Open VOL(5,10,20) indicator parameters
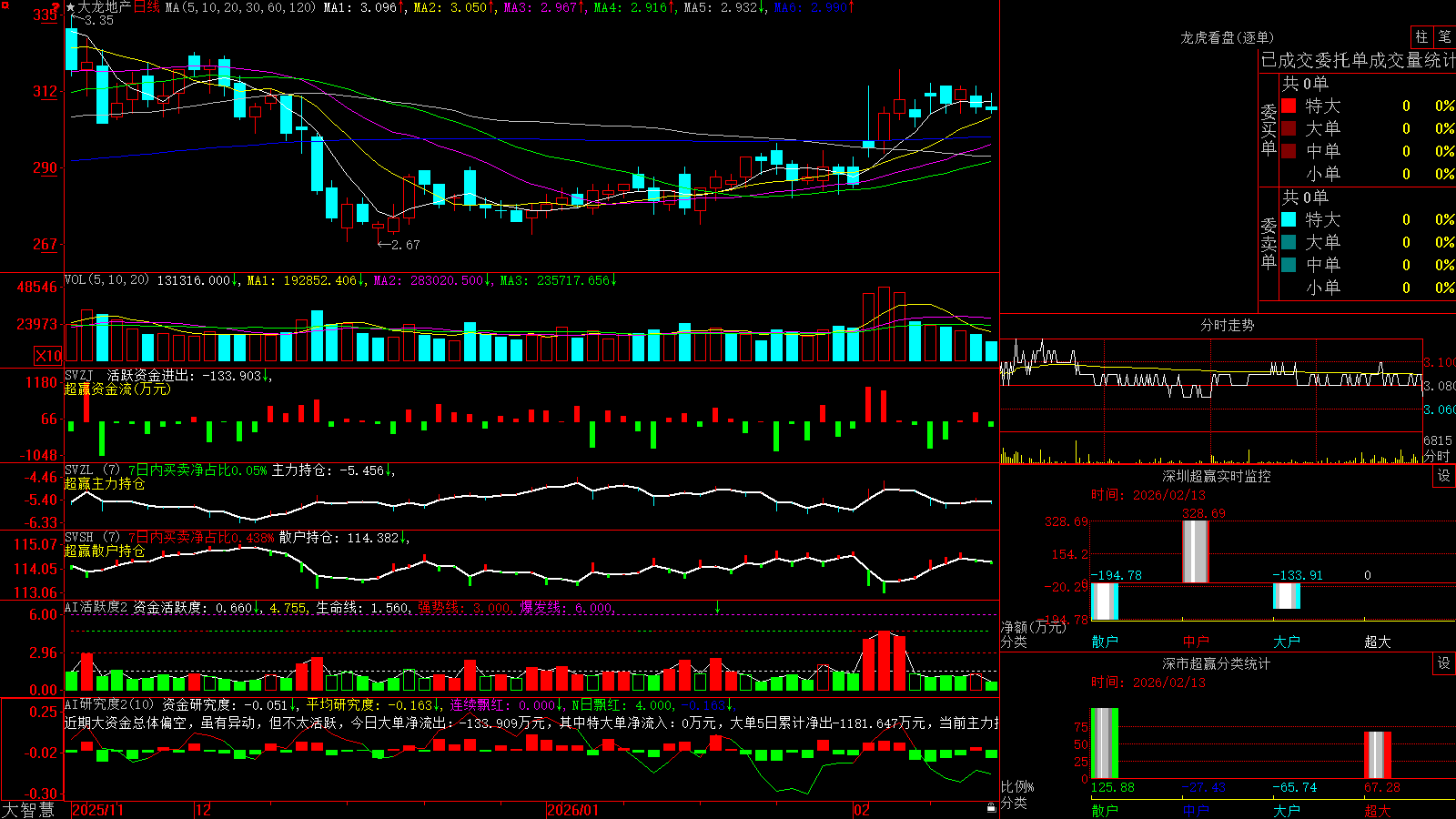This screenshot has height=819, width=1456. (x=106, y=280)
